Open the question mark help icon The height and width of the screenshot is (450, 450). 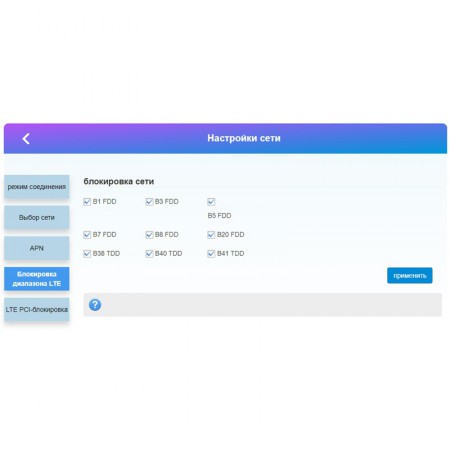[95, 305]
